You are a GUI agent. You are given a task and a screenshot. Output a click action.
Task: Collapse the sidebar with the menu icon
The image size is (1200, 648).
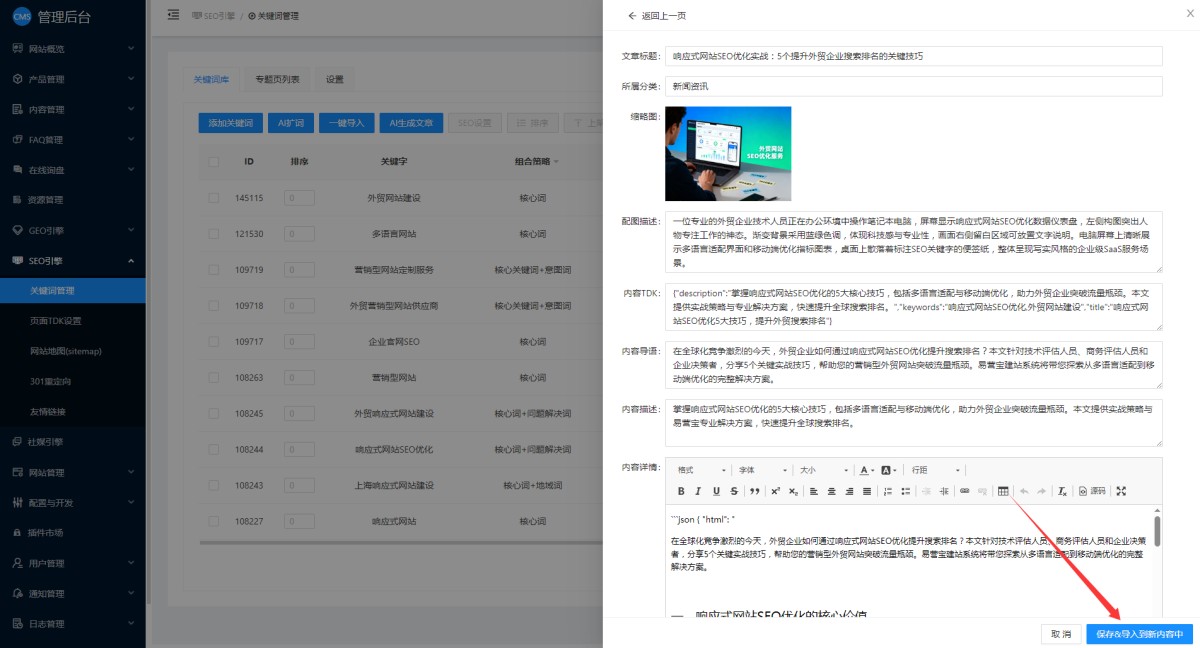pyautogui.click(x=174, y=15)
